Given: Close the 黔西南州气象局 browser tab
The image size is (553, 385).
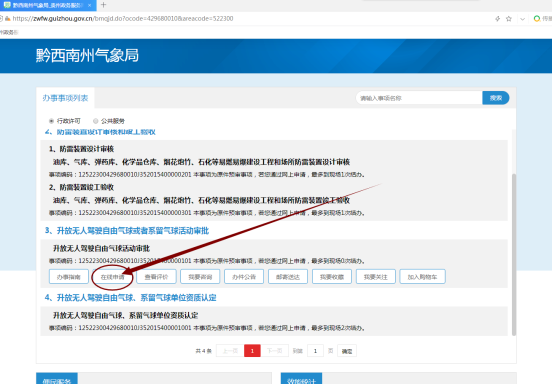Looking at the screenshot, I should coord(90,5).
